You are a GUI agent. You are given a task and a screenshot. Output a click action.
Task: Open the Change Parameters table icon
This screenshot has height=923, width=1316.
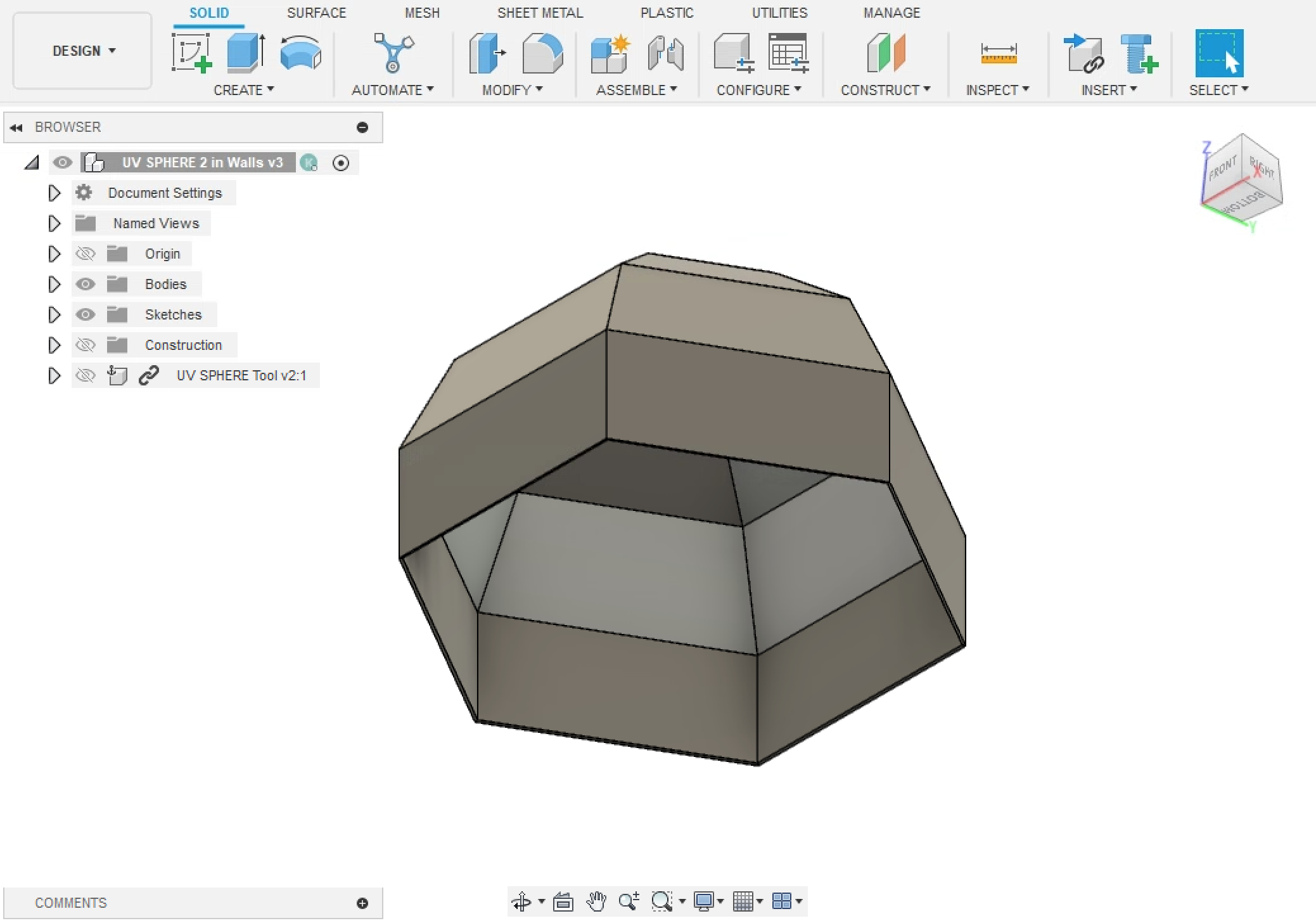[x=788, y=53]
